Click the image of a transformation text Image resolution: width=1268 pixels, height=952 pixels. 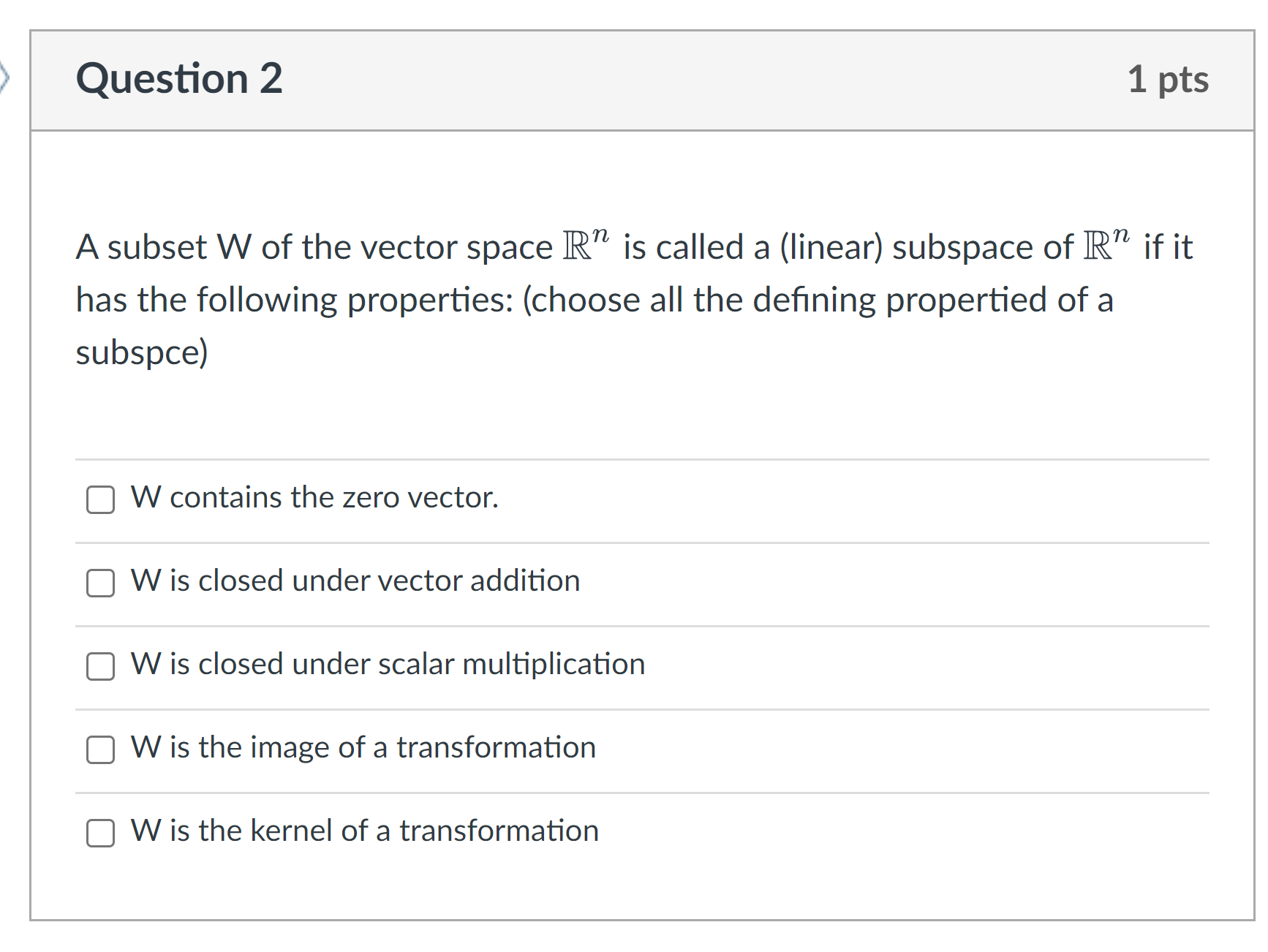362,748
